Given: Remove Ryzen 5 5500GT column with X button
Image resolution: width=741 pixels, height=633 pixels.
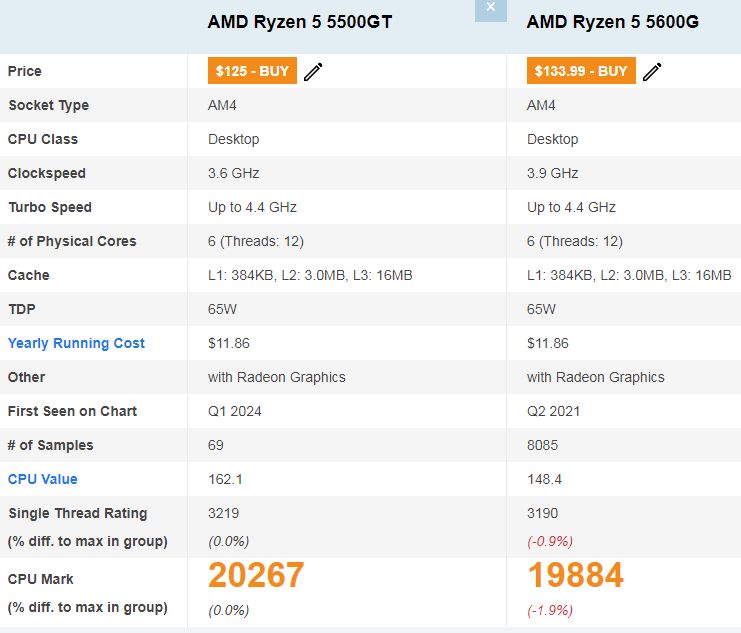Looking at the screenshot, I should (491, 9).
